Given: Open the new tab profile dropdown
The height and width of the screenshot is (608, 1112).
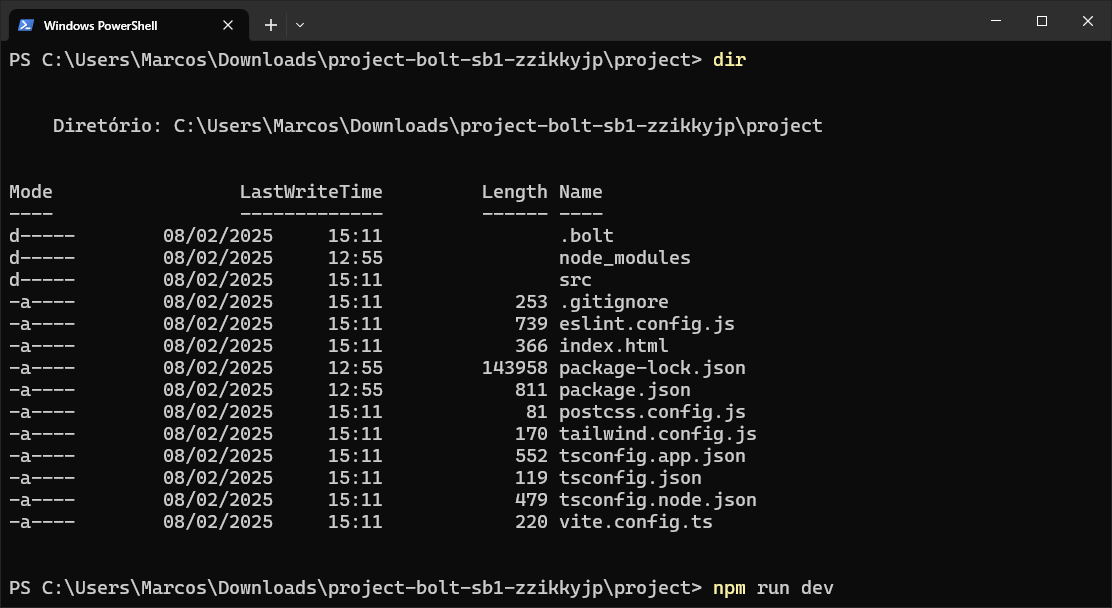Looking at the screenshot, I should coord(300,25).
